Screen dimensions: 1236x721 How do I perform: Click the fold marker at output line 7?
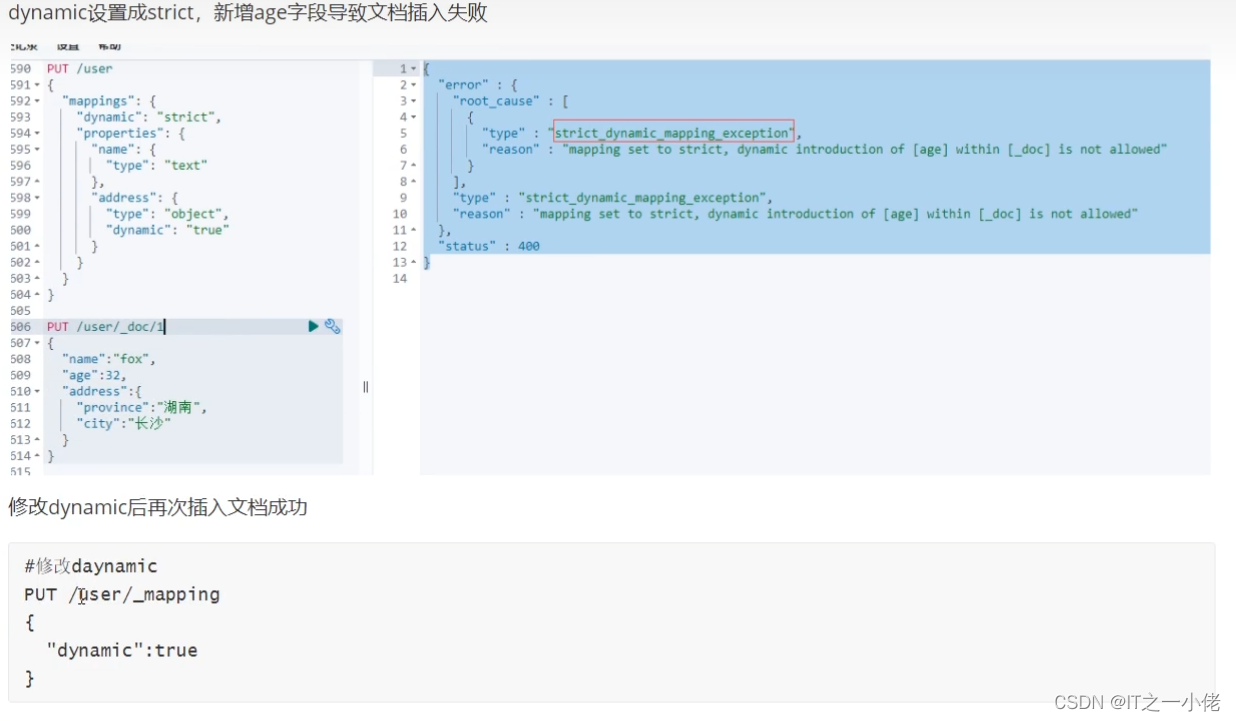click(x=413, y=166)
